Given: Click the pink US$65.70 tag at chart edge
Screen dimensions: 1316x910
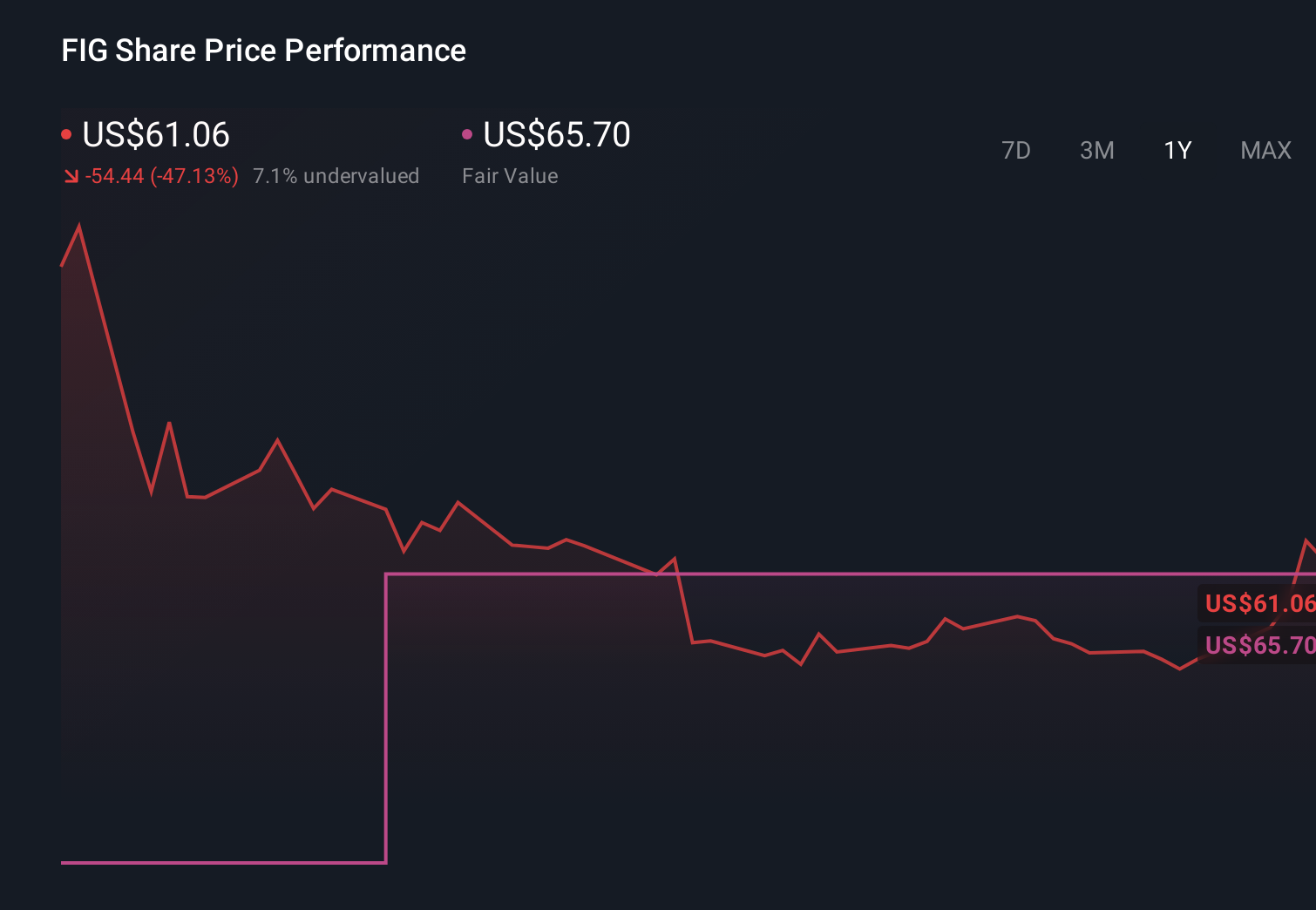Looking at the screenshot, I should (x=1258, y=645).
